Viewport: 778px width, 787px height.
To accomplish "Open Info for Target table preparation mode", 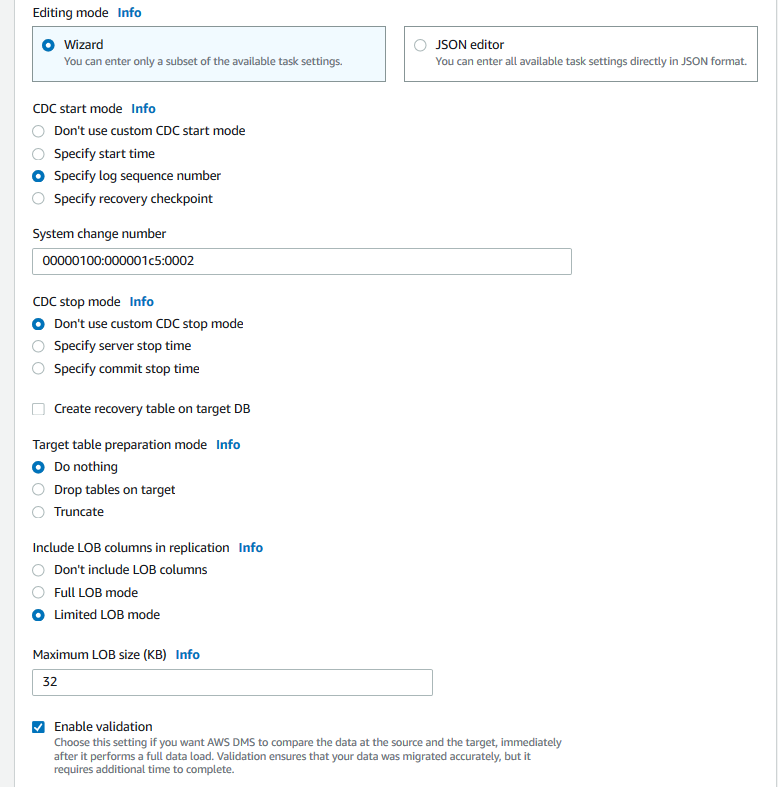I will (228, 445).
